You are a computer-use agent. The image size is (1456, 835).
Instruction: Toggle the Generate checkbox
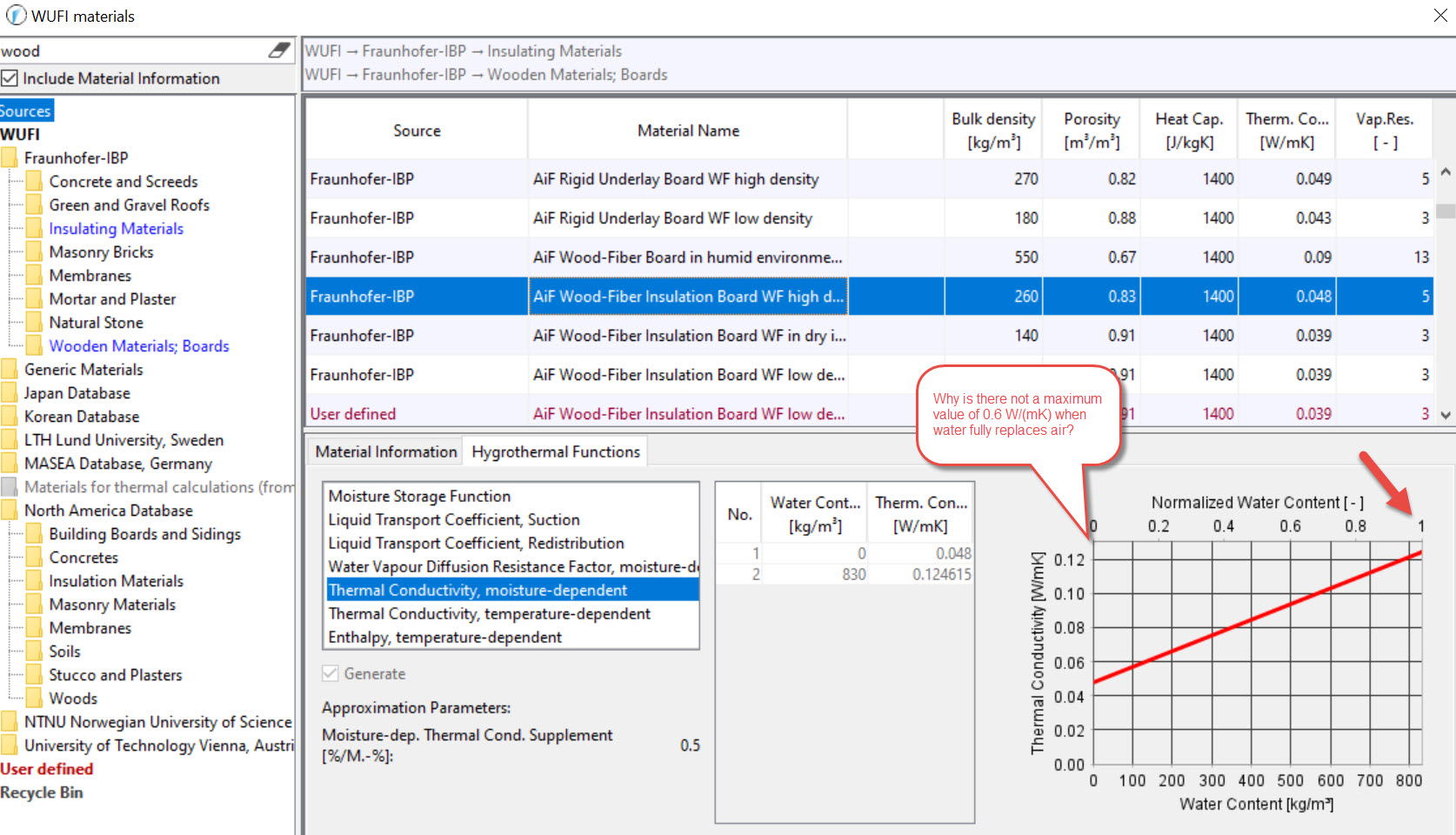tap(331, 673)
